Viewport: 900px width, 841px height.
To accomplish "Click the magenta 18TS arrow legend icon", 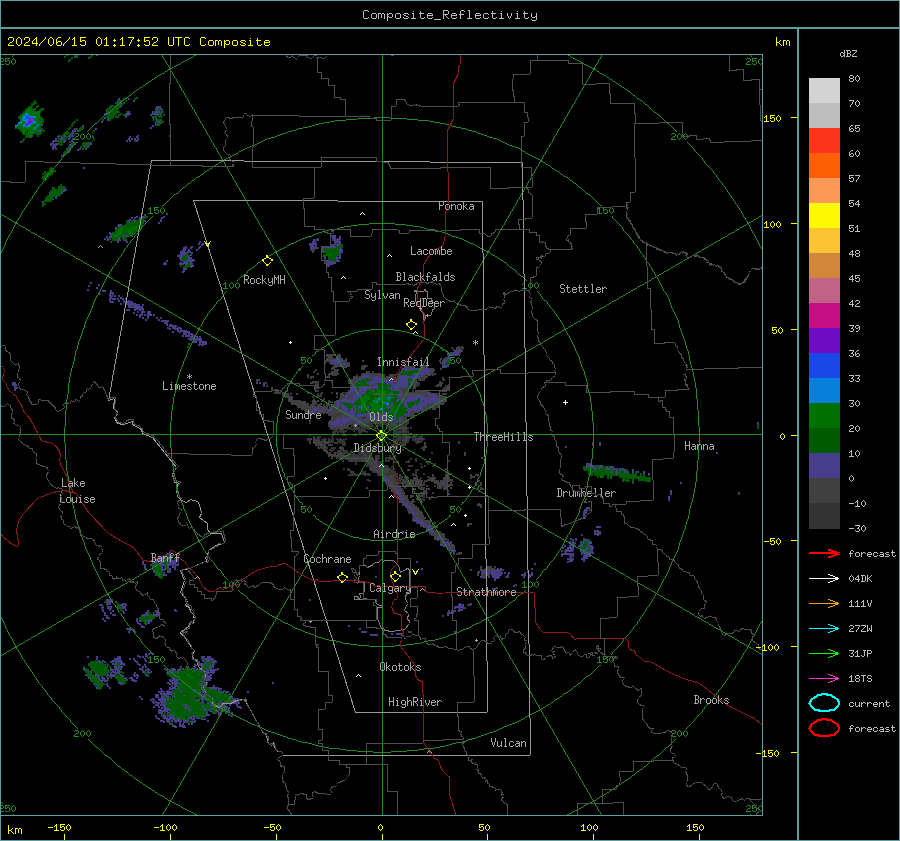I will click(x=824, y=679).
